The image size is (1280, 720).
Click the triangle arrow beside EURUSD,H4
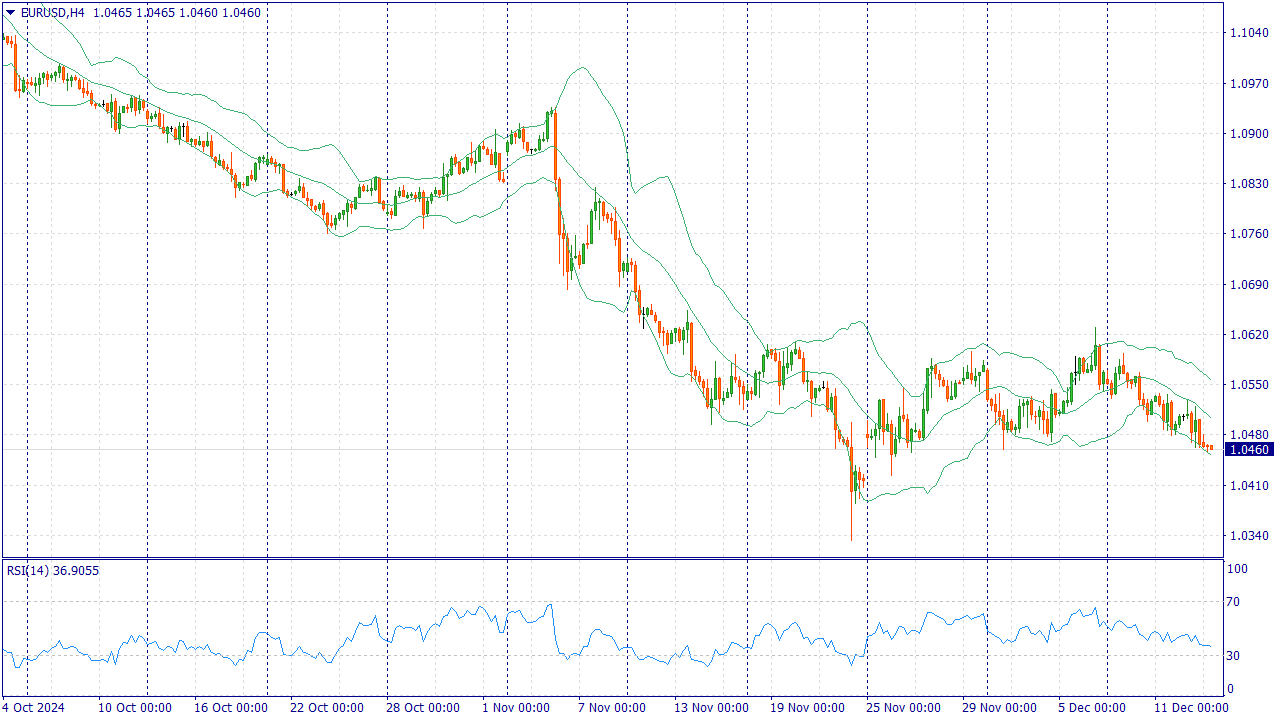(x=11, y=12)
